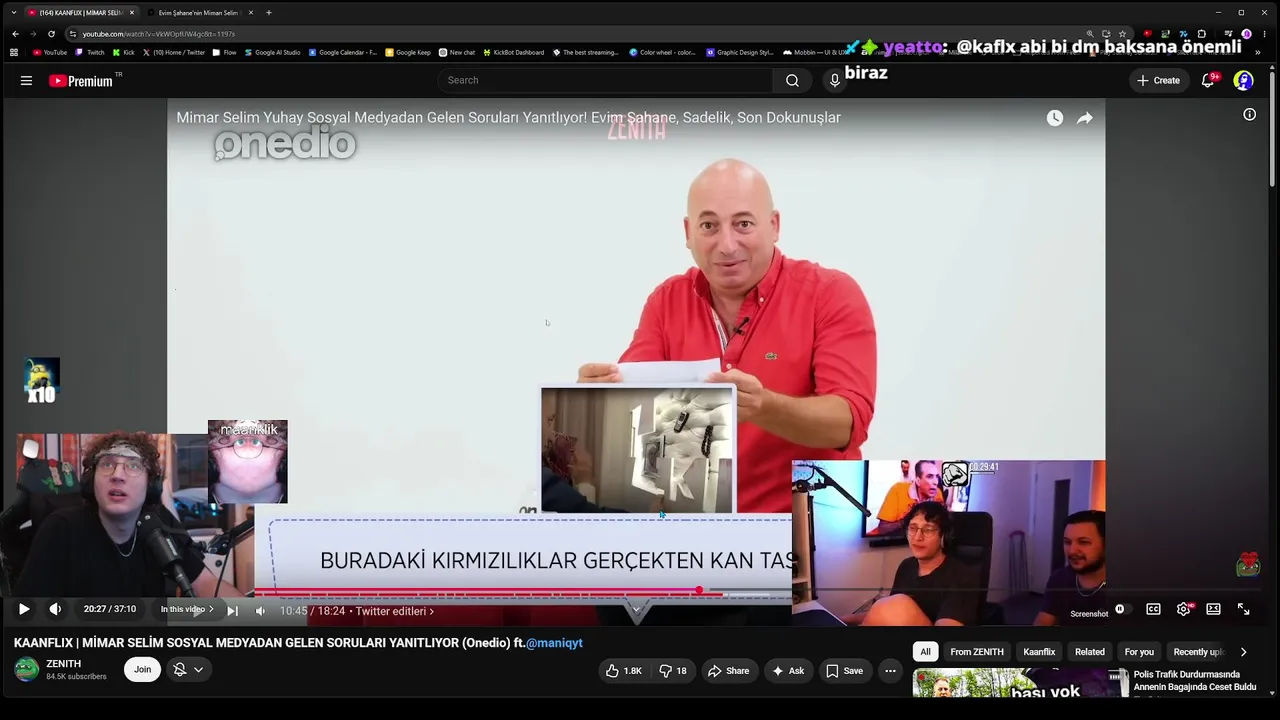This screenshot has width=1280, height=720.
Task: Open the ZENITH channel name link
Action: (64, 664)
